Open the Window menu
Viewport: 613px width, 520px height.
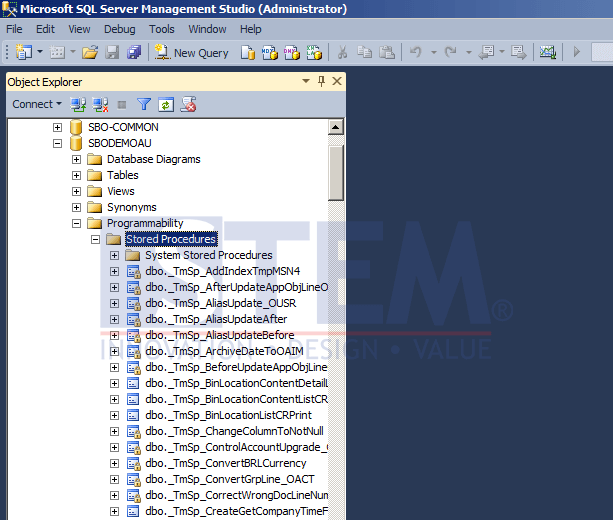(207, 29)
